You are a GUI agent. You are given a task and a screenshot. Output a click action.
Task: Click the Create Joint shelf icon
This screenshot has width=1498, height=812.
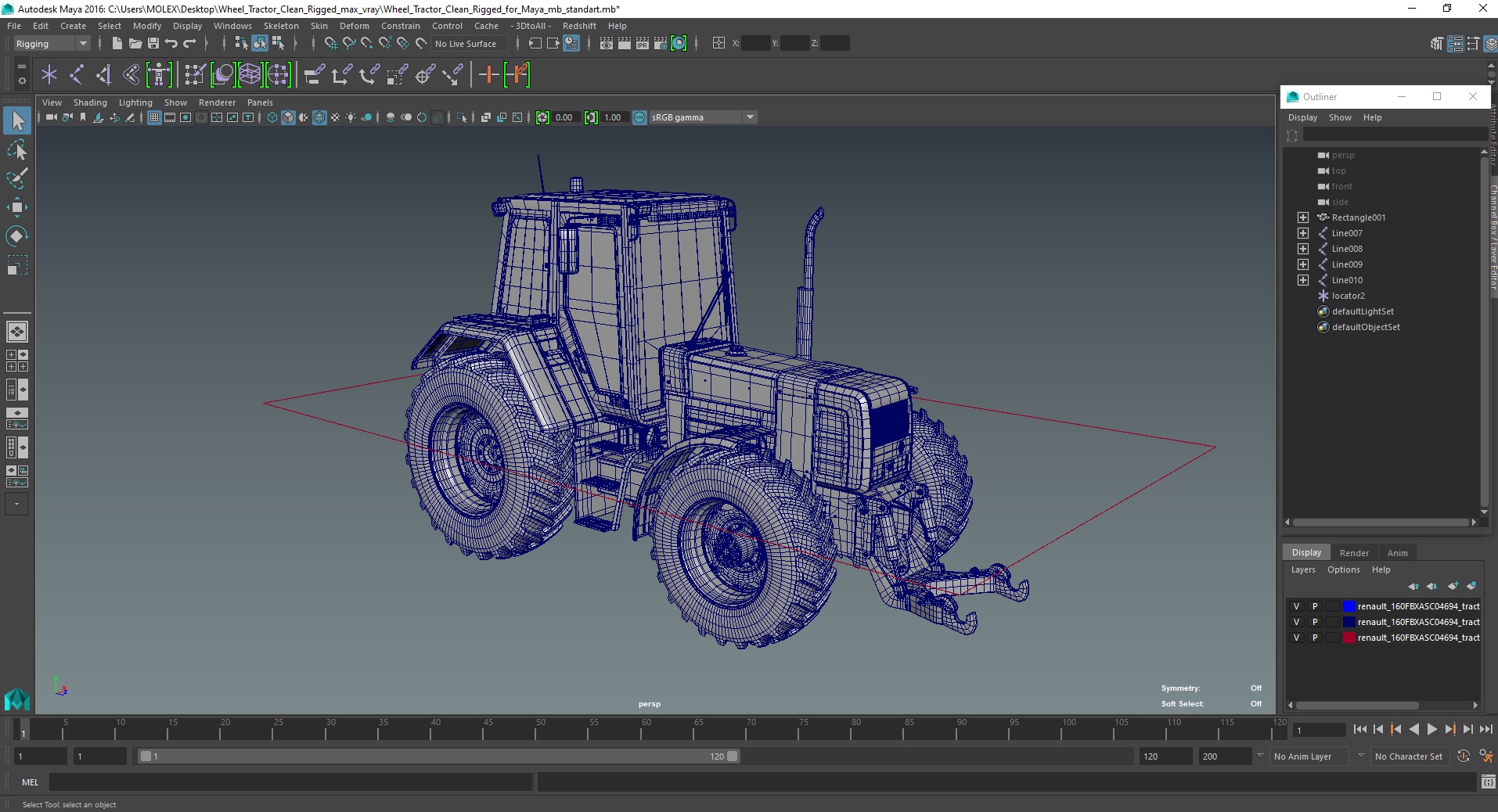coord(77,75)
